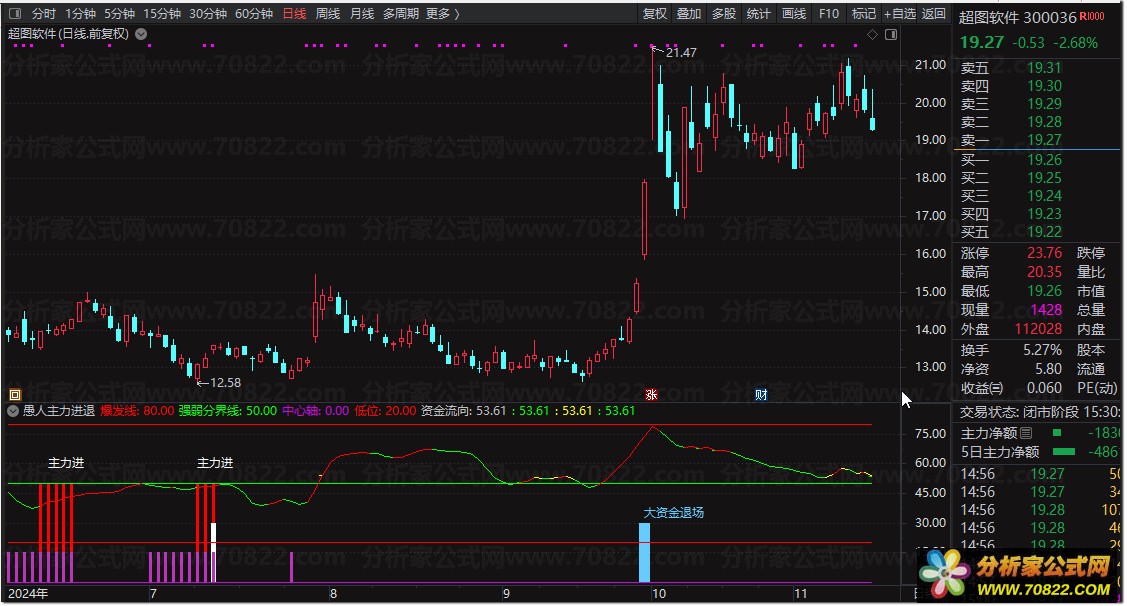Click the 爆发线: 80.00 indicator value
This screenshot has height=606, width=1127.
click(137, 410)
